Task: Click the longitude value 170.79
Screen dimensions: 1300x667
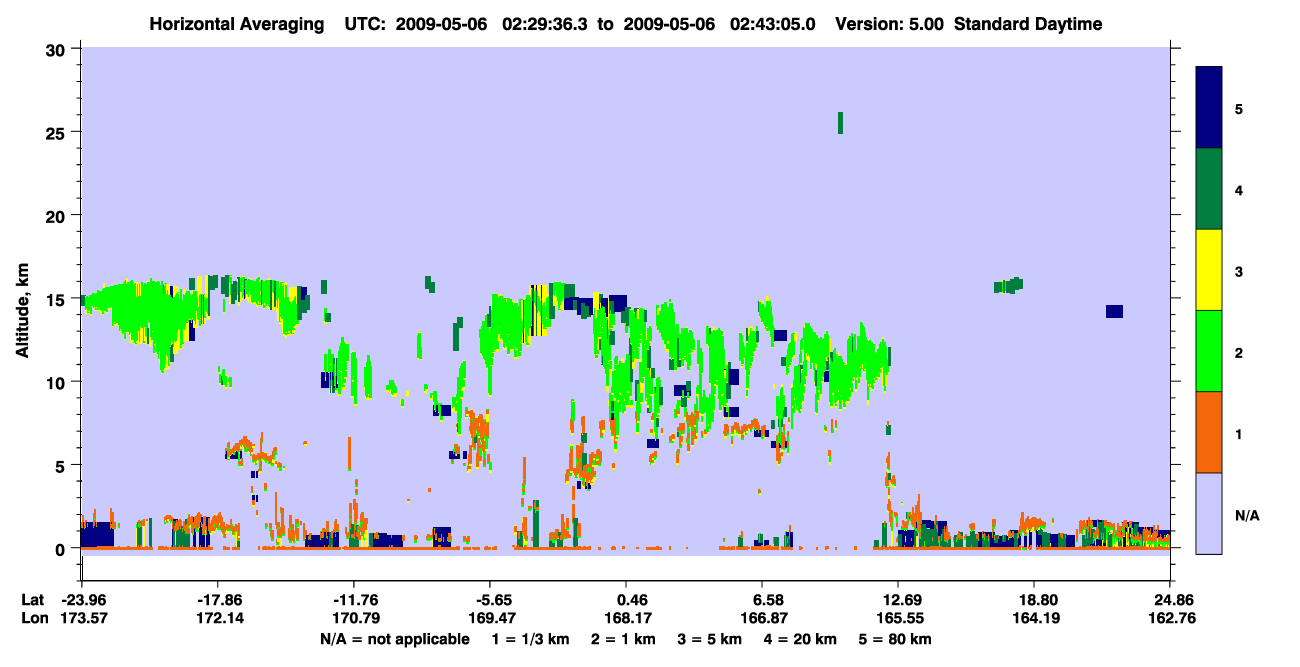Action: pos(354,618)
